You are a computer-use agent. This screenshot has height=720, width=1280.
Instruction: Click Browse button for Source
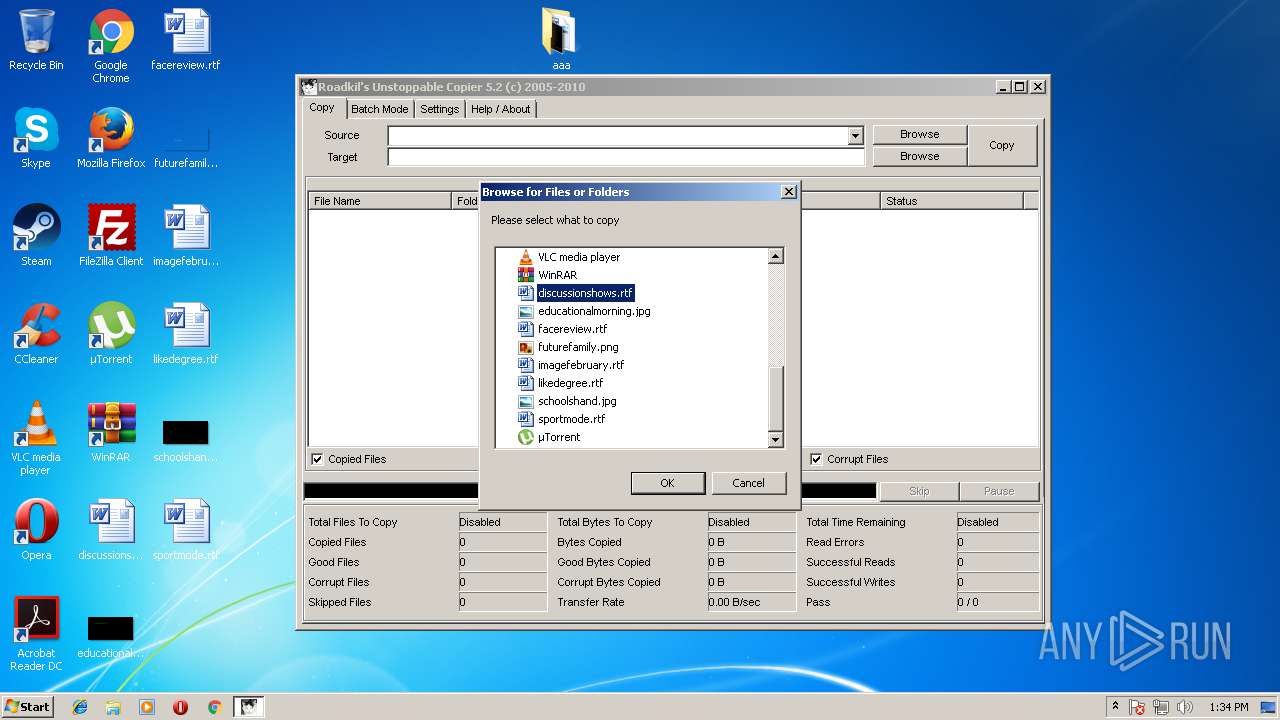coord(919,134)
